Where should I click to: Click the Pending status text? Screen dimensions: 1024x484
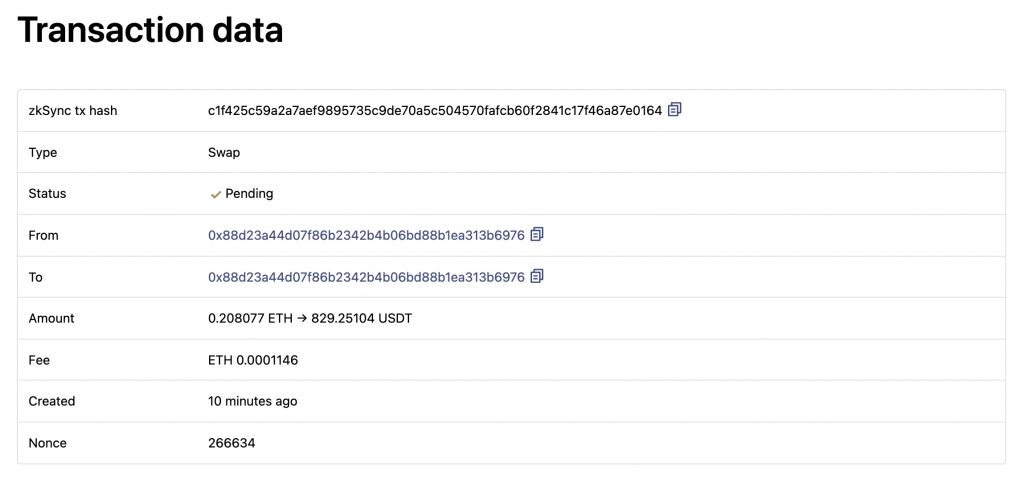tap(249, 194)
